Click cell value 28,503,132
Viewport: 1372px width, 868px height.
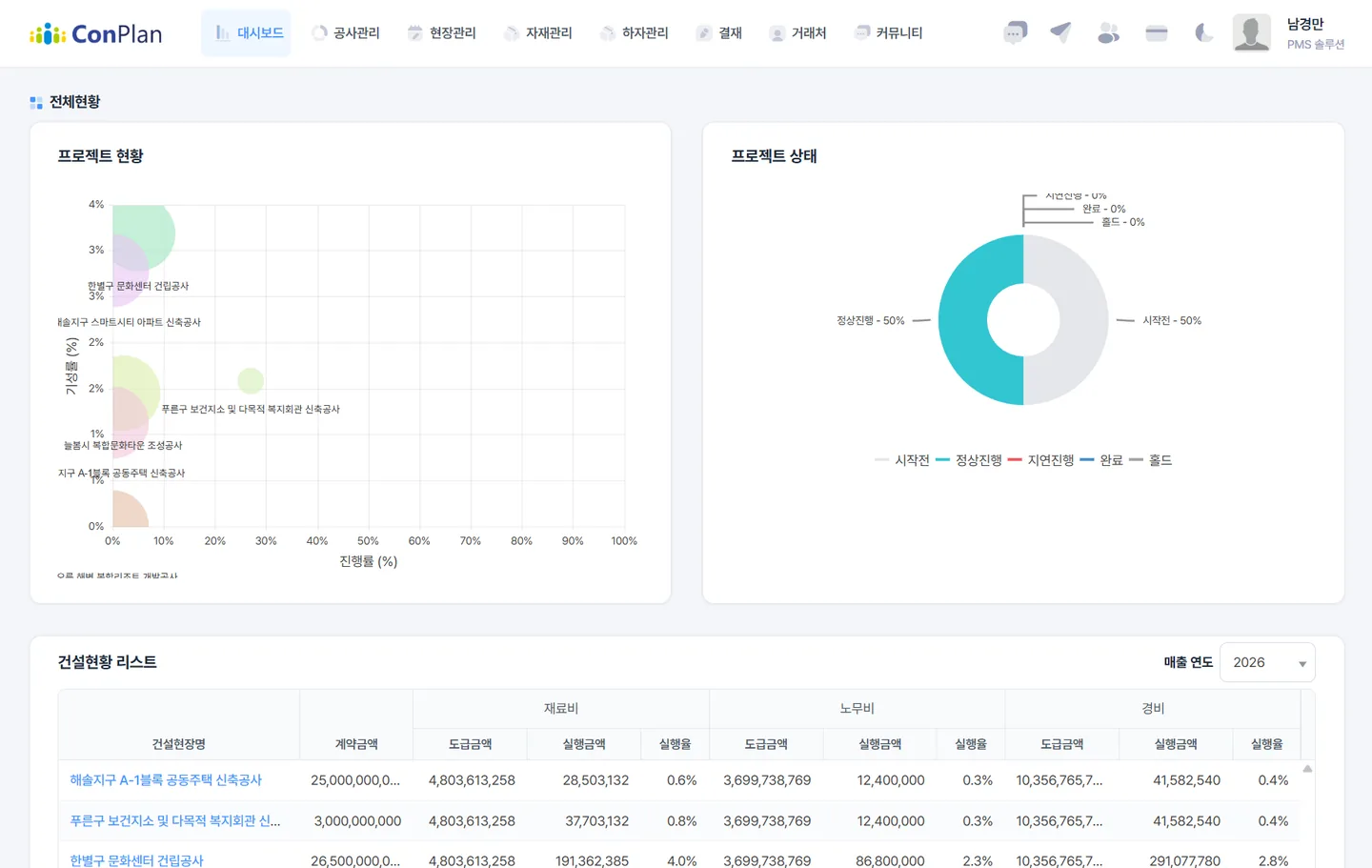595,780
